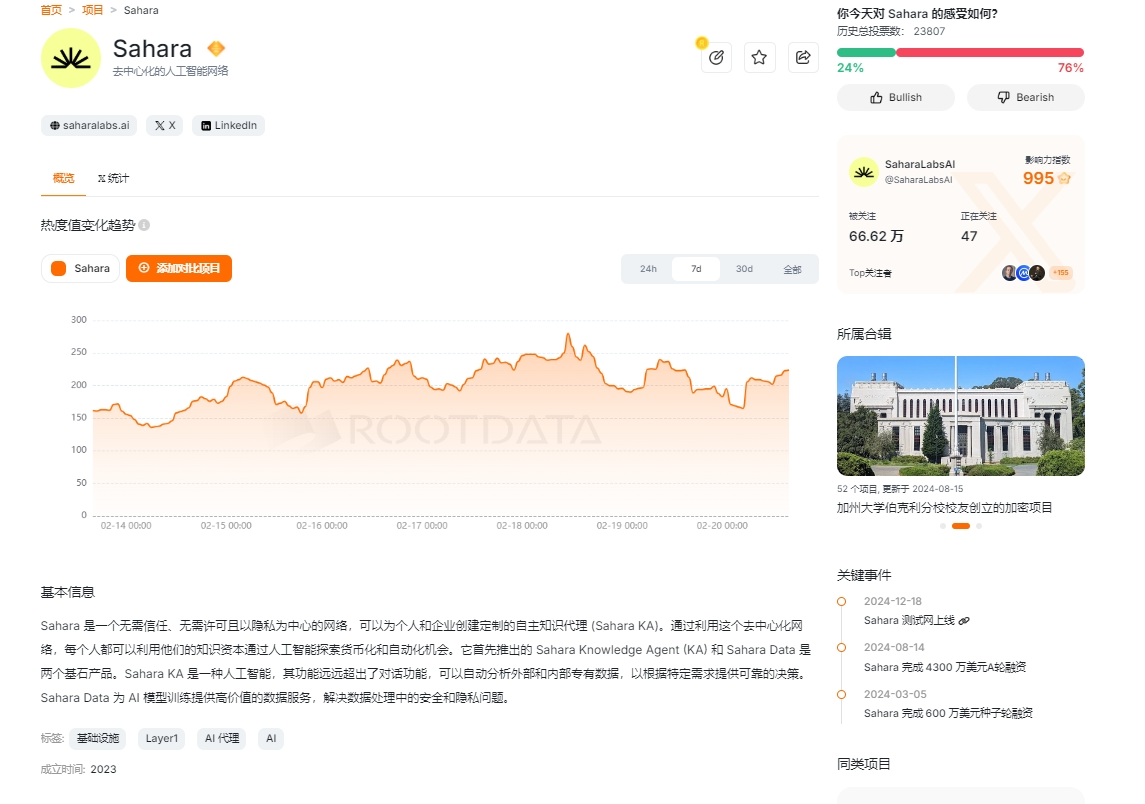Viewport: 1145px width, 804px height.
Task: Click the share icon button
Action: tap(803, 58)
